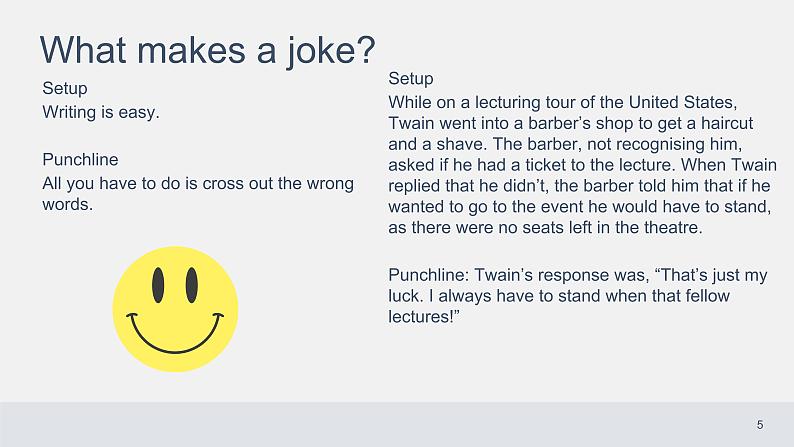Click the smiley's right eye

coord(192,285)
